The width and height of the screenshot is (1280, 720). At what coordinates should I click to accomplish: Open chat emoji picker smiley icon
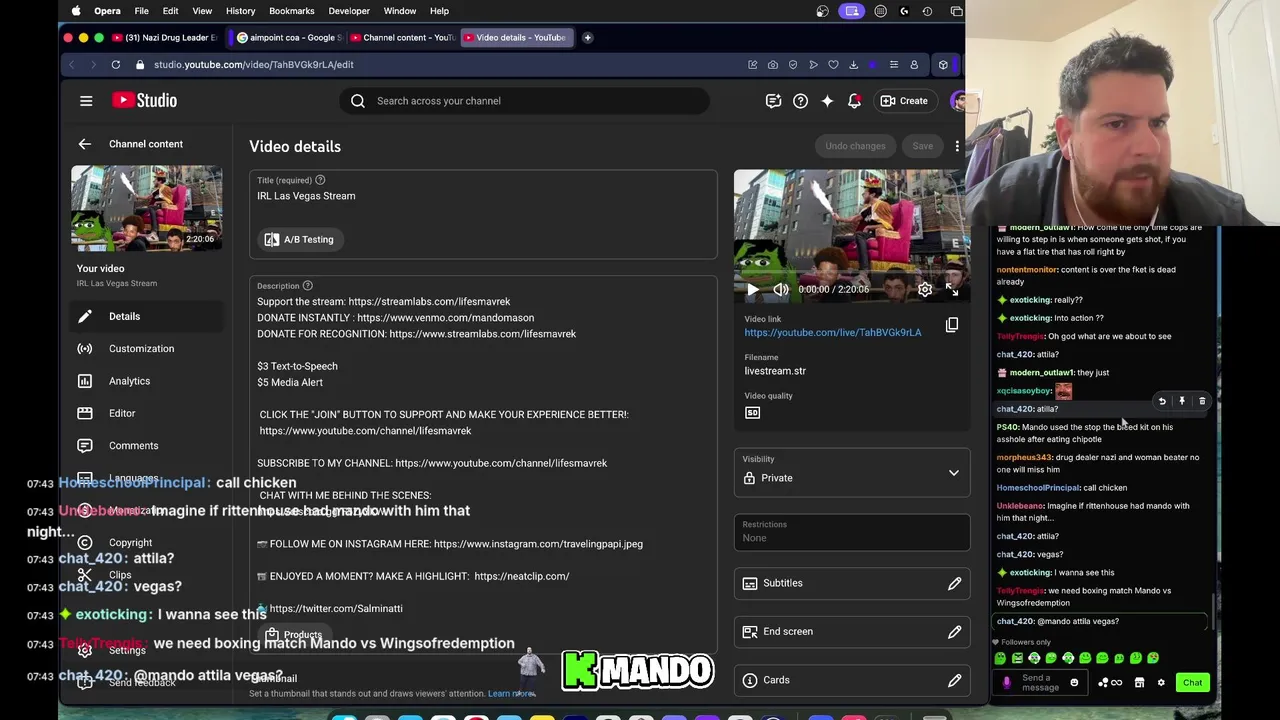tap(1074, 683)
